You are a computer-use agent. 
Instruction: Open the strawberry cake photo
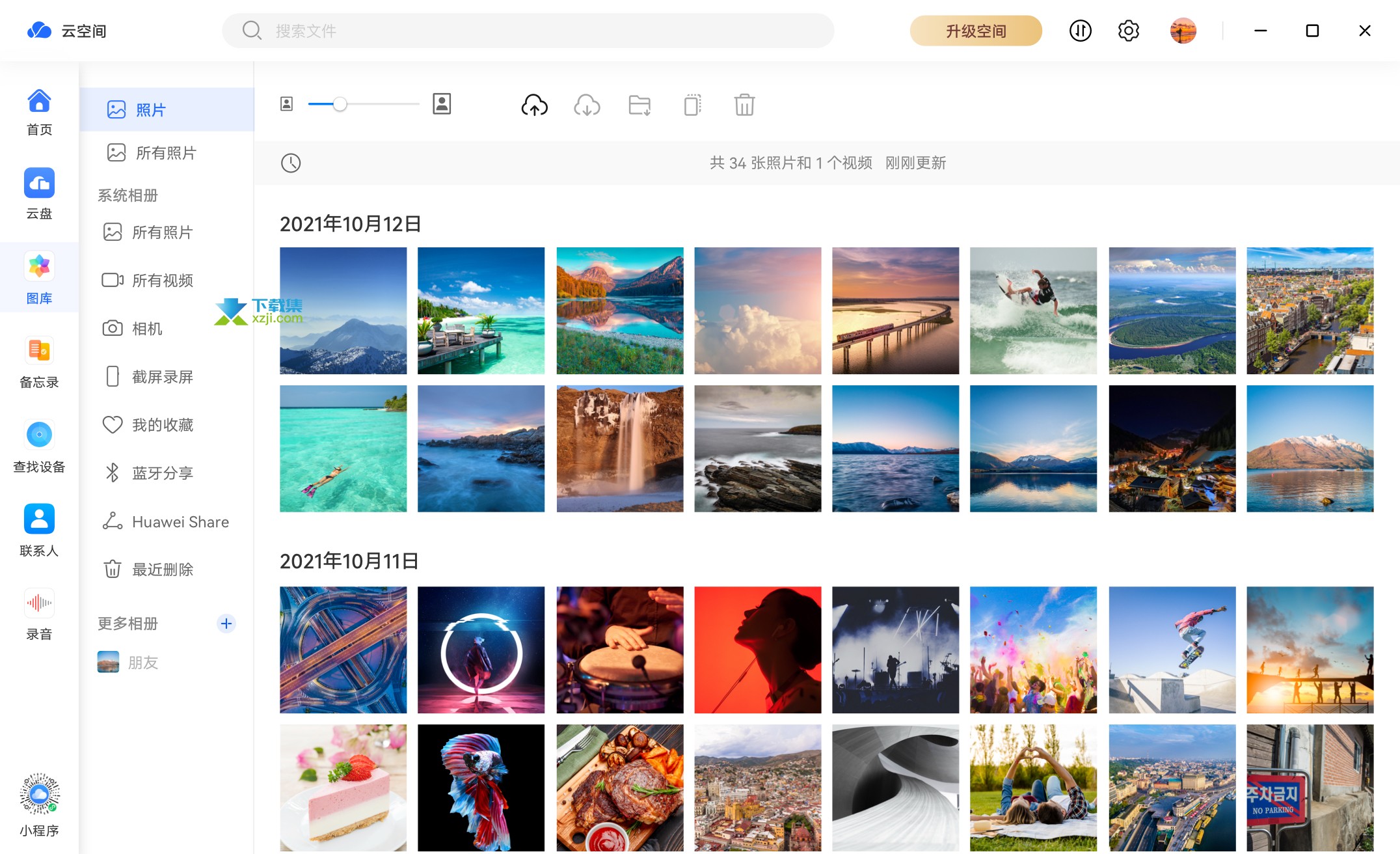343,788
